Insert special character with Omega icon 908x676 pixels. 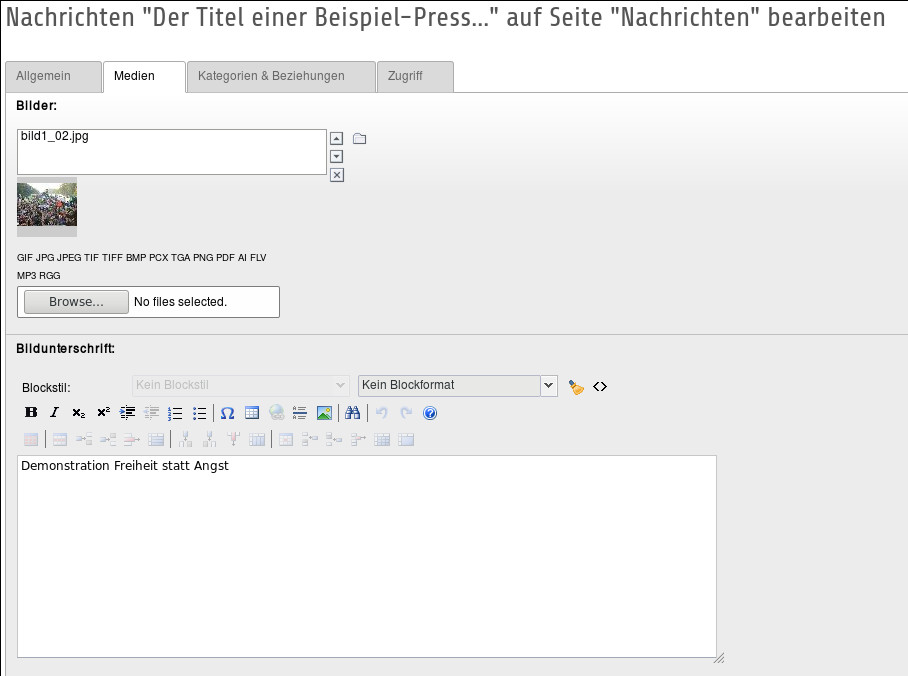[227, 412]
